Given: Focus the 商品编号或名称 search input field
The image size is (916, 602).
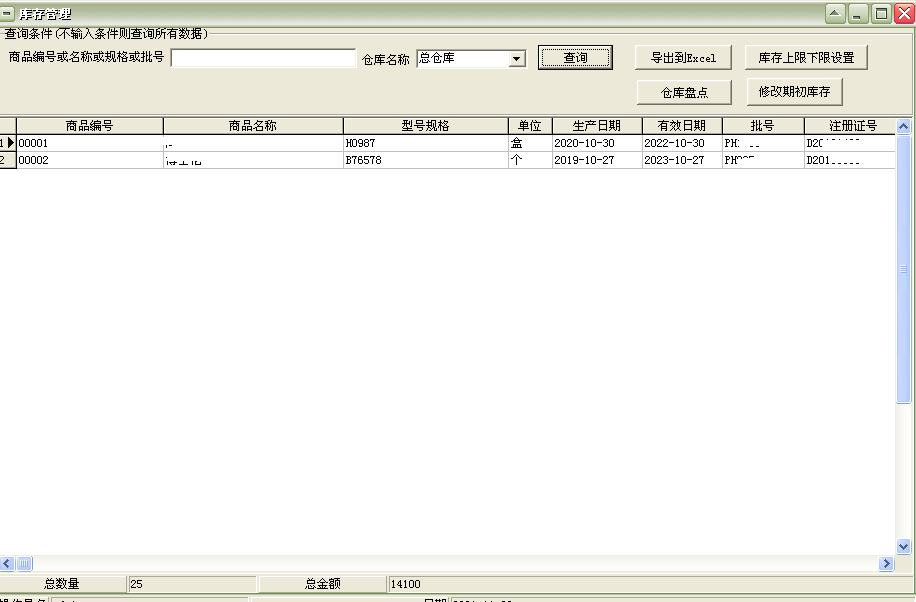Looking at the screenshot, I should coord(263,58).
